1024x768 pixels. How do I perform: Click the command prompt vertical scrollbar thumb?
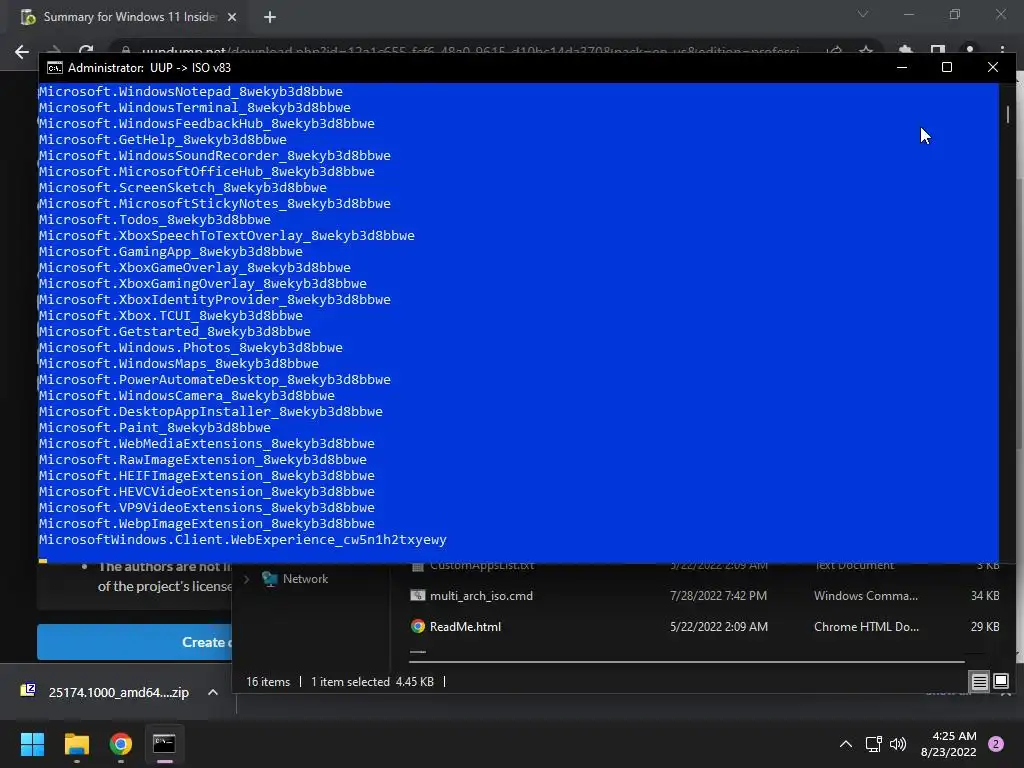tap(1008, 114)
